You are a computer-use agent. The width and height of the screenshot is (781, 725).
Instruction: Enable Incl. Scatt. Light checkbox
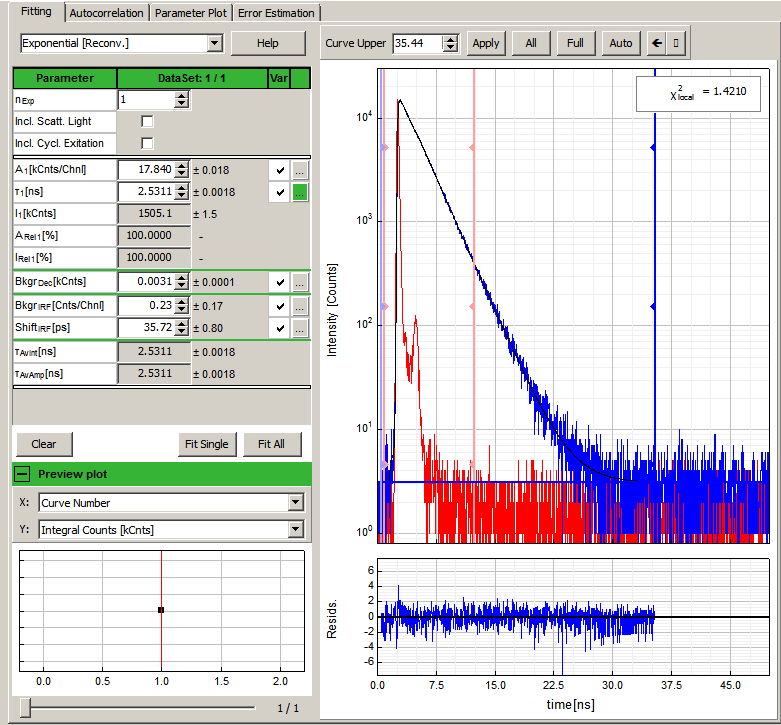pyautogui.click(x=148, y=121)
